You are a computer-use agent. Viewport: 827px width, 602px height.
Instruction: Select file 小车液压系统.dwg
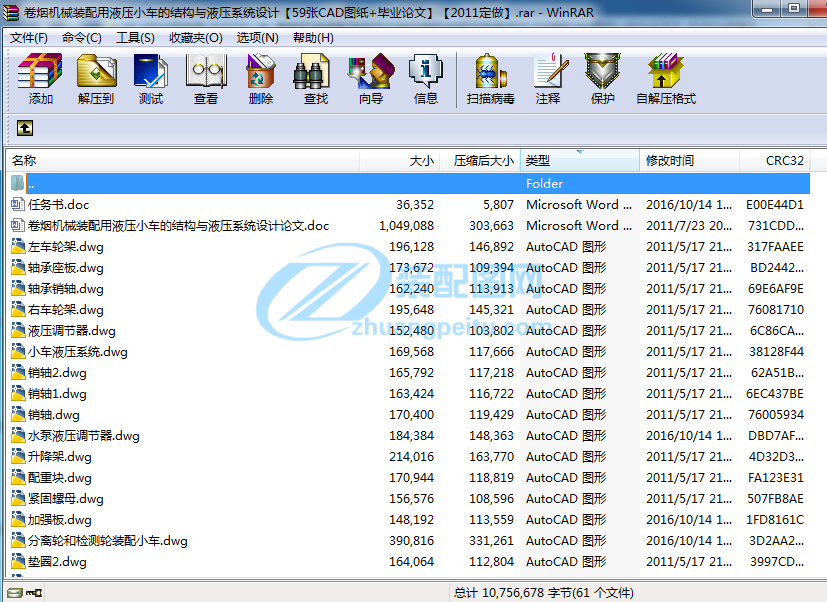(78, 352)
